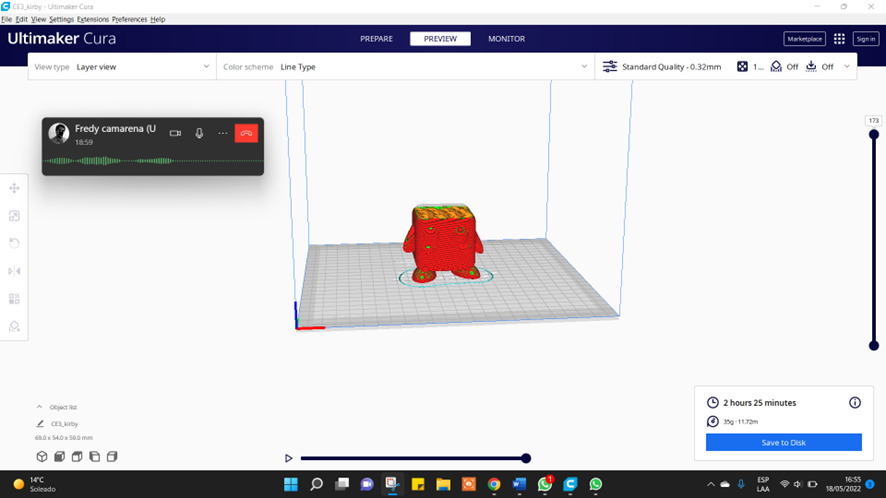Hang up the call with Fredy camarena
The width and height of the screenshot is (886, 498).
pos(246,133)
